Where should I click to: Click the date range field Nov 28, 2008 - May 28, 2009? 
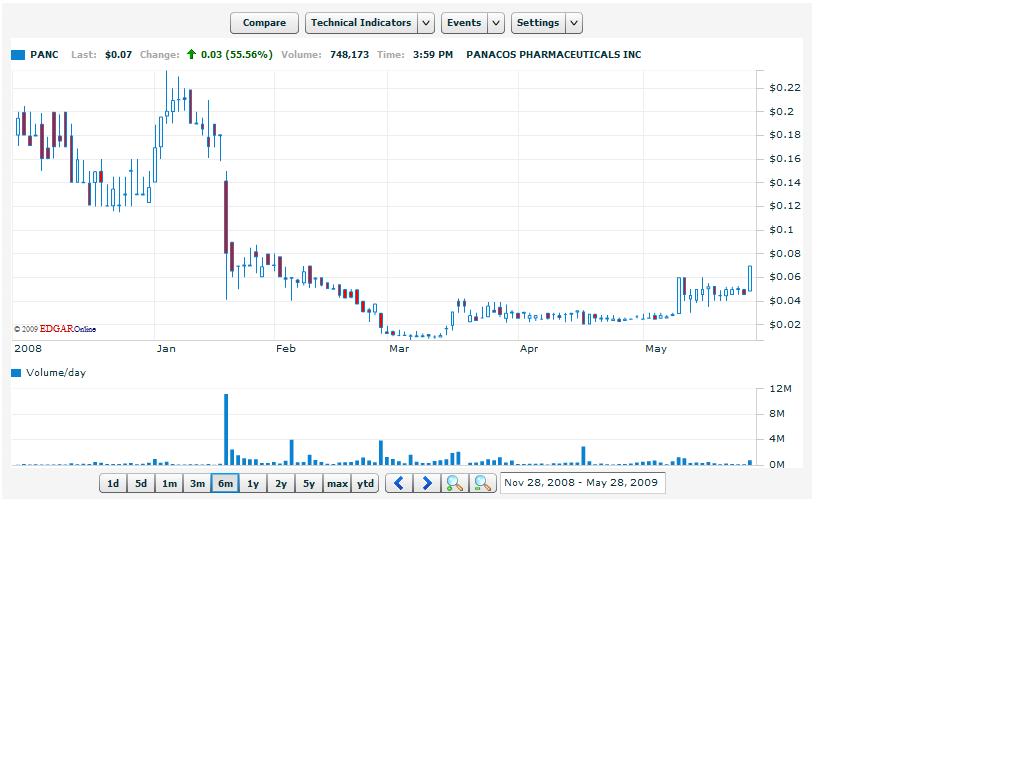click(x=583, y=483)
